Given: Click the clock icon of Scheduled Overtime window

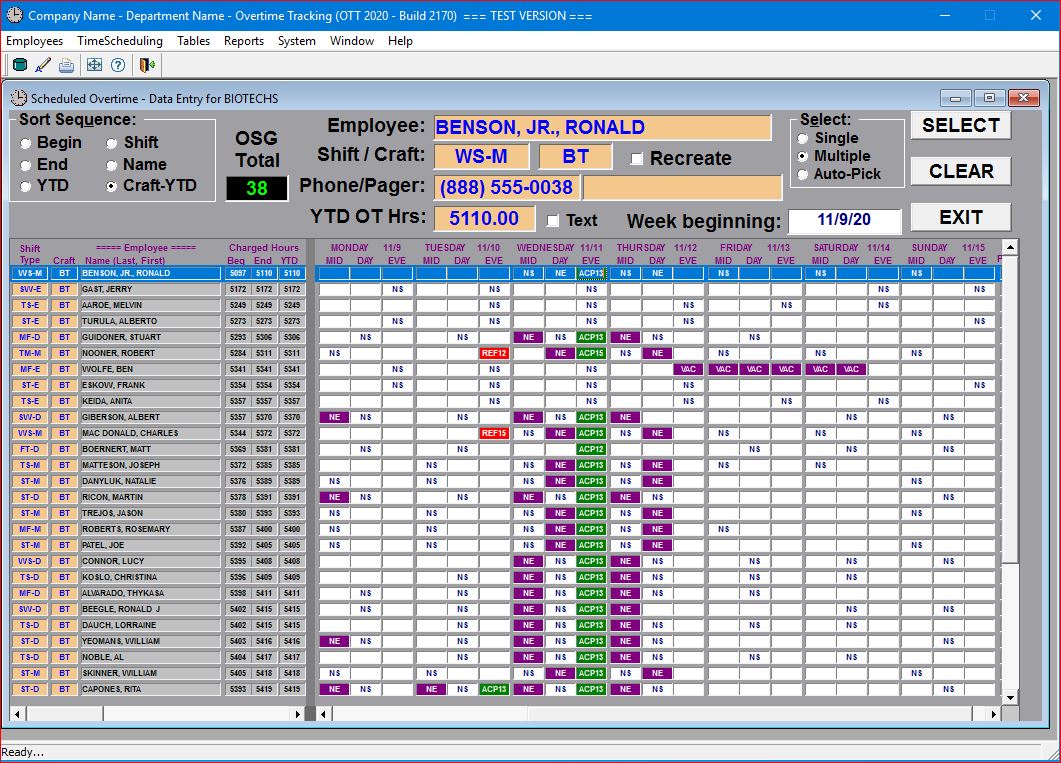Looking at the screenshot, I should [x=19, y=98].
